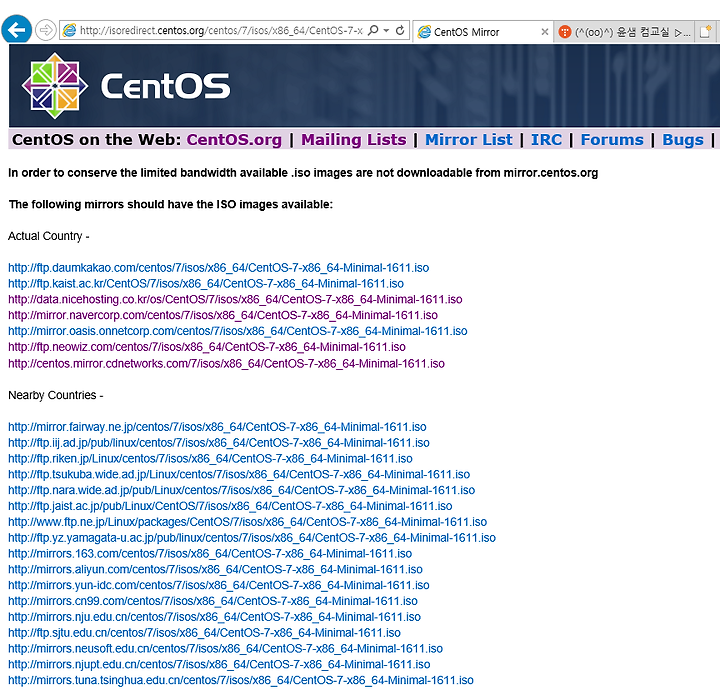720x690 pixels.
Task: Click the CentOS logo in the banner
Action: [x=125, y=86]
